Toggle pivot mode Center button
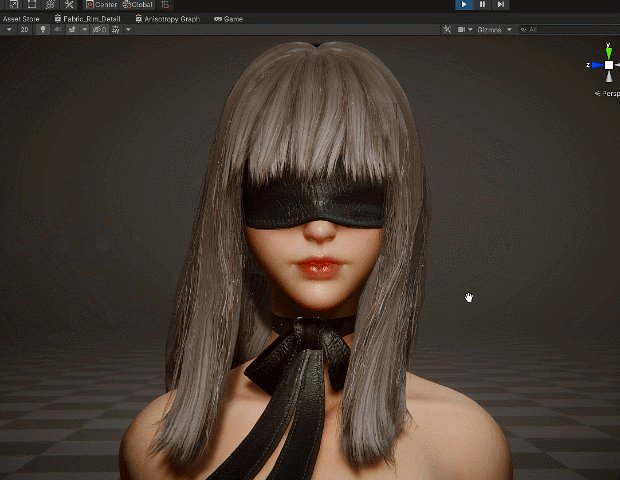This screenshot has width=620, height=480. pyautogui.click(x=102, y=5)
